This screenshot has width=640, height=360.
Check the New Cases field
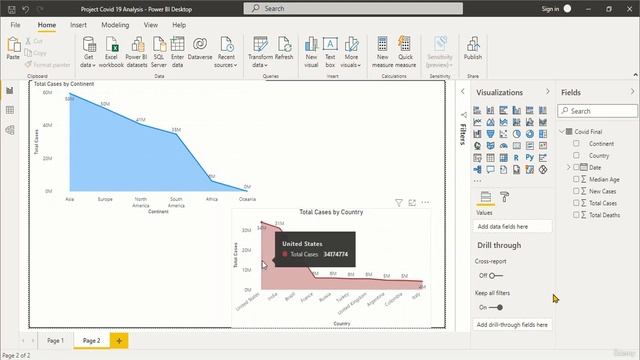[x=576, y=191]
